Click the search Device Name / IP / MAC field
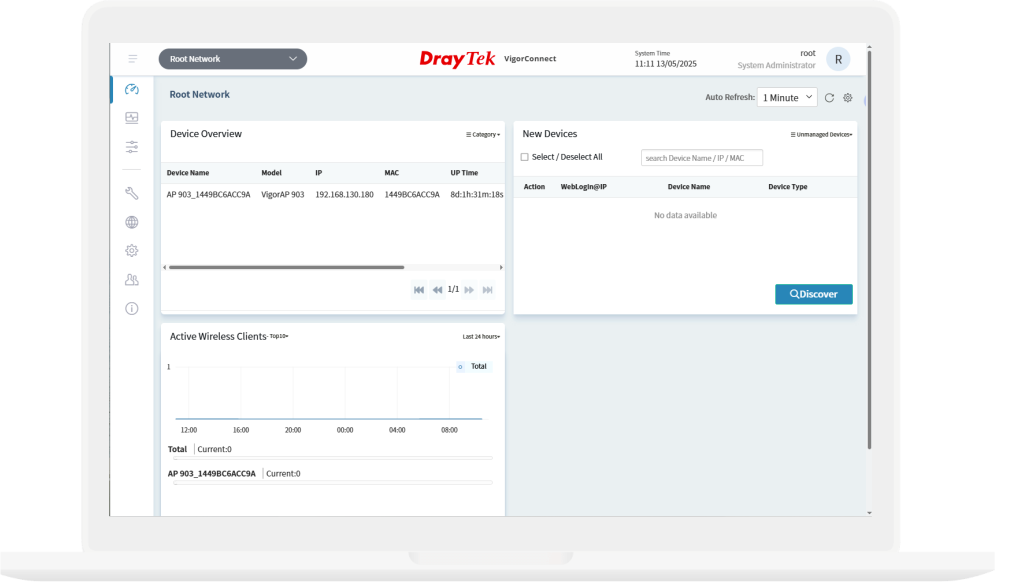The width and height of the screenshot is (1009, 582). [x=701, y=158]
